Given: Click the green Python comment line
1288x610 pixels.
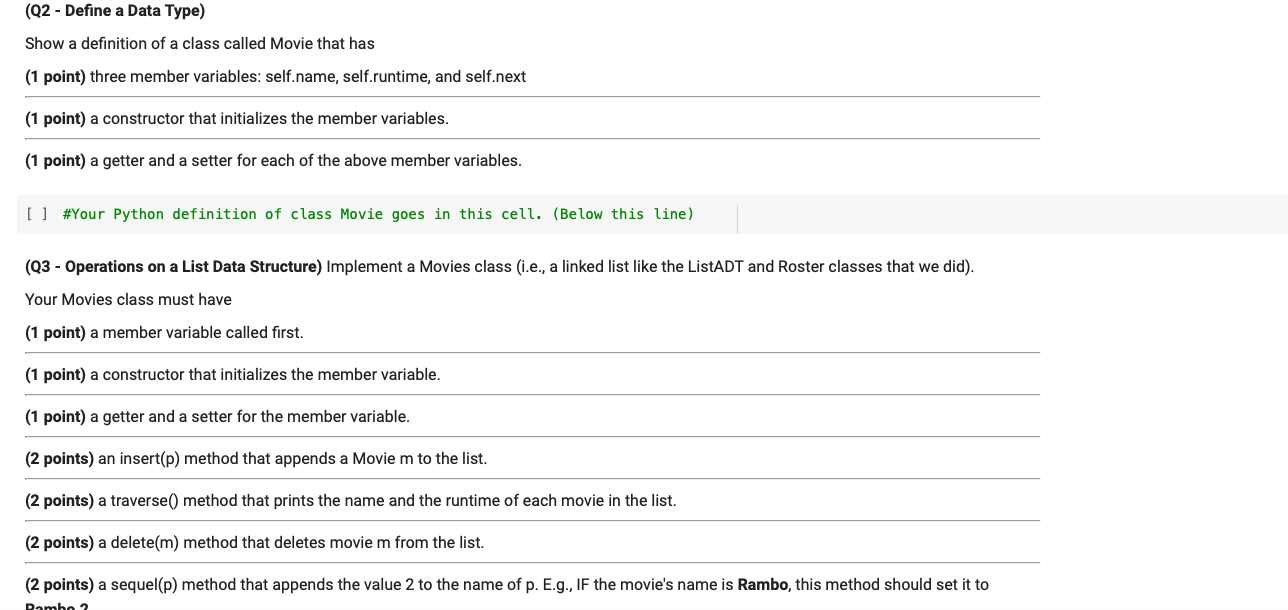Looking at the screenshot, I should coord(378,213).
